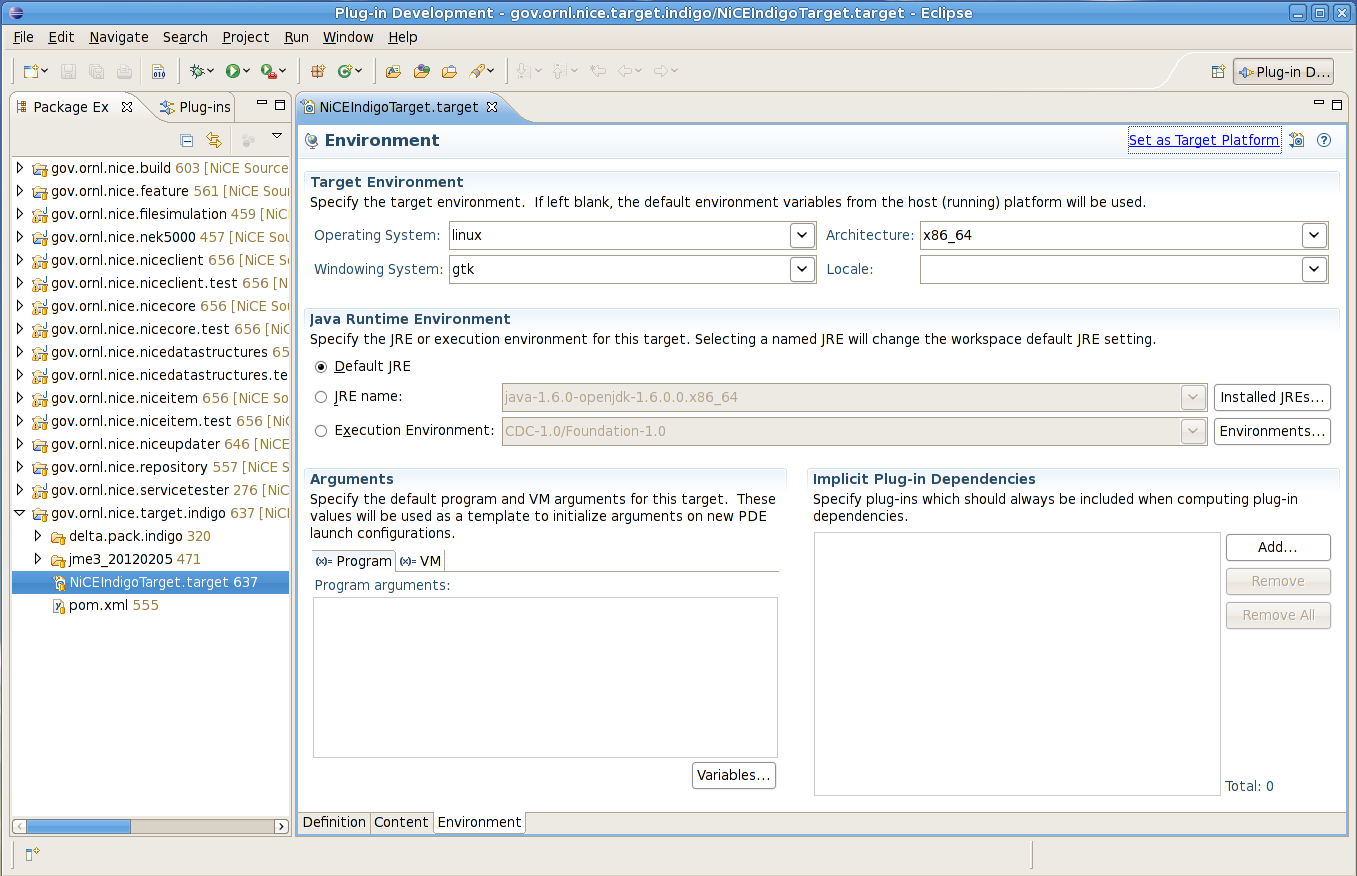Viewport: 1357px width, 876px height.
Task: Click the Print toolbar icon
Action: pos(124,71)
